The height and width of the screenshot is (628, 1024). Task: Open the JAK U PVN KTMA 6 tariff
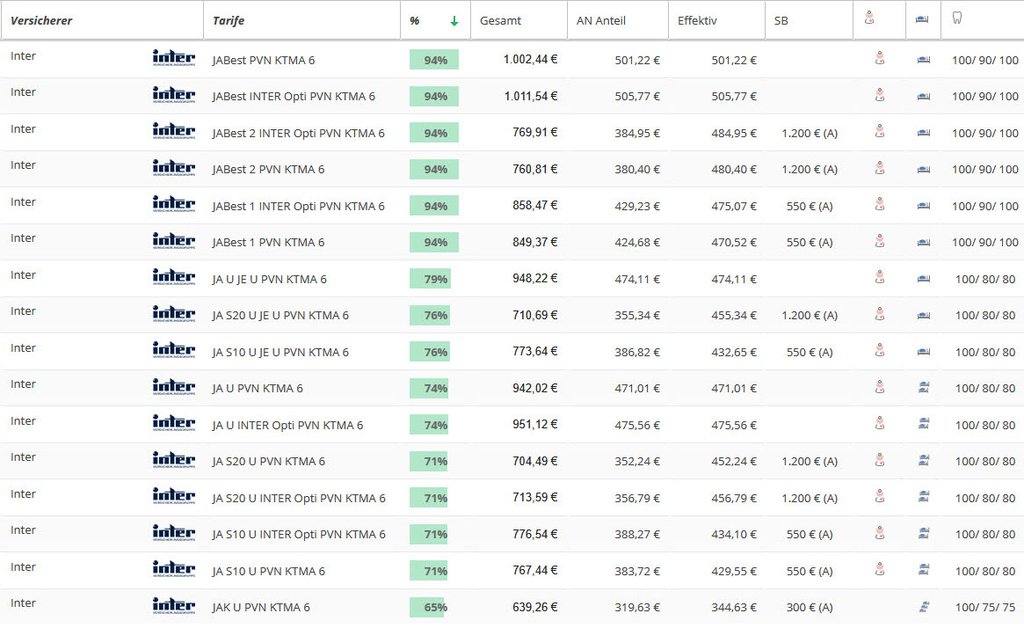(260, 607)
